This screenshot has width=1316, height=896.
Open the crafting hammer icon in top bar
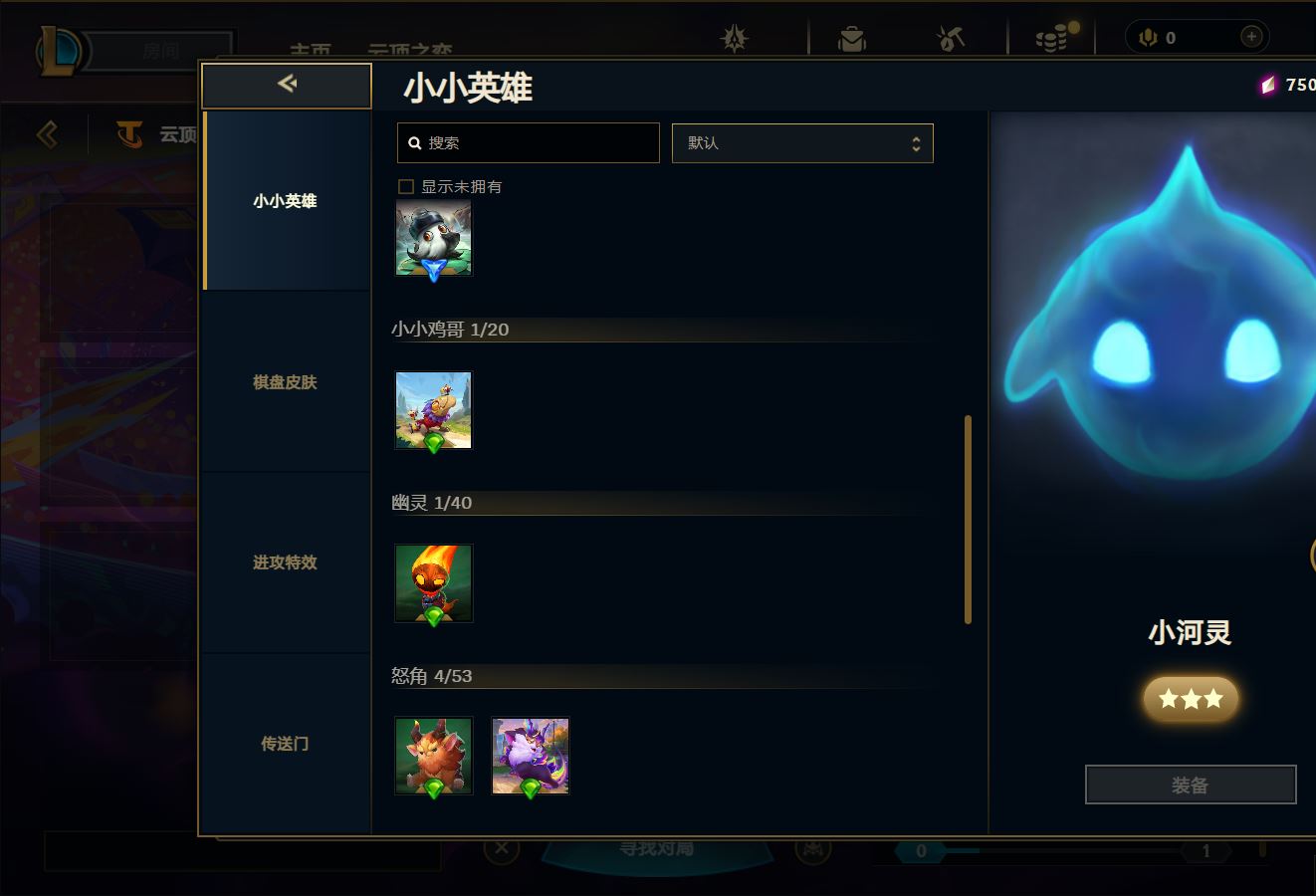click(x=951, y=39)
